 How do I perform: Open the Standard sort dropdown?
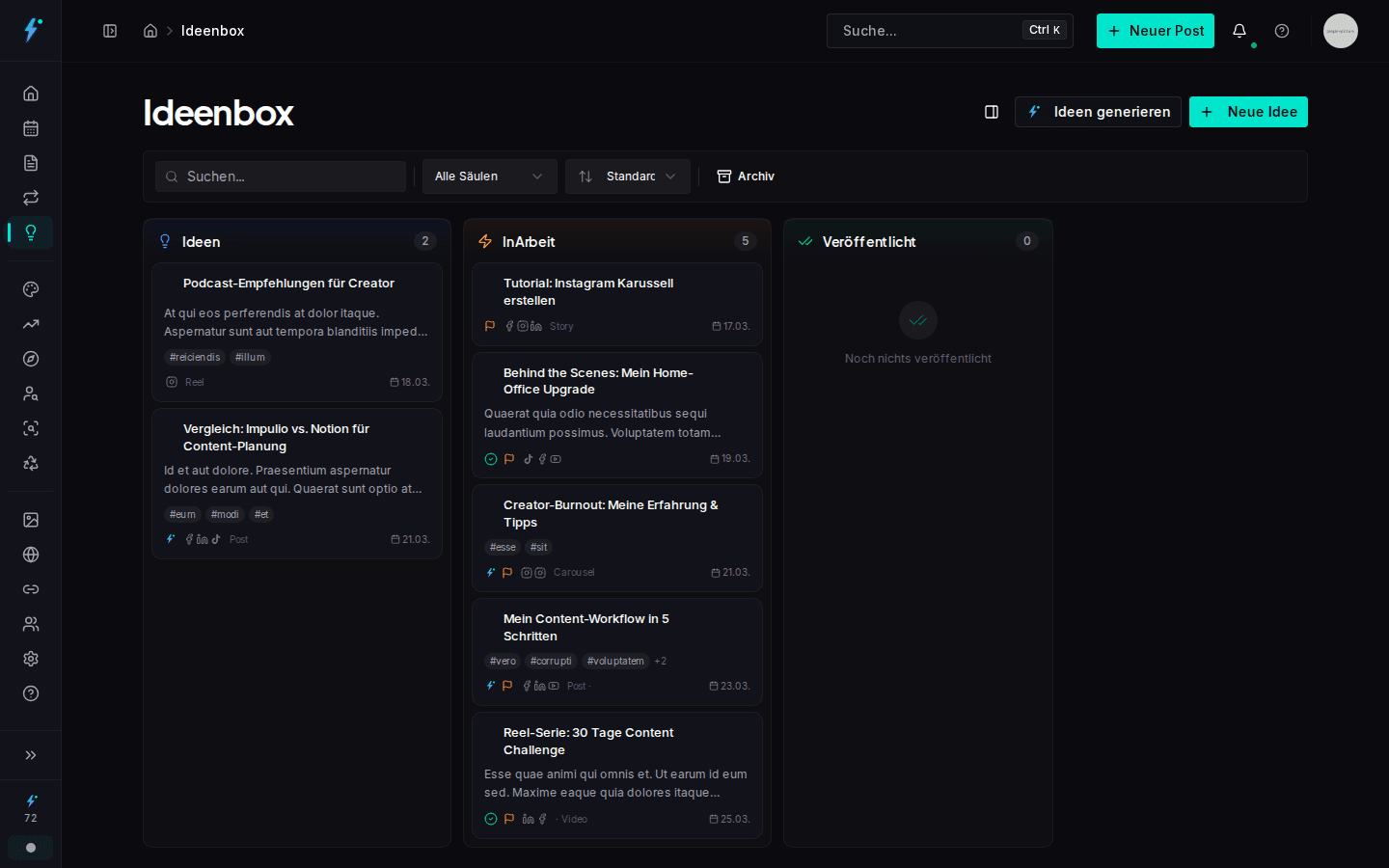[627, 176]
